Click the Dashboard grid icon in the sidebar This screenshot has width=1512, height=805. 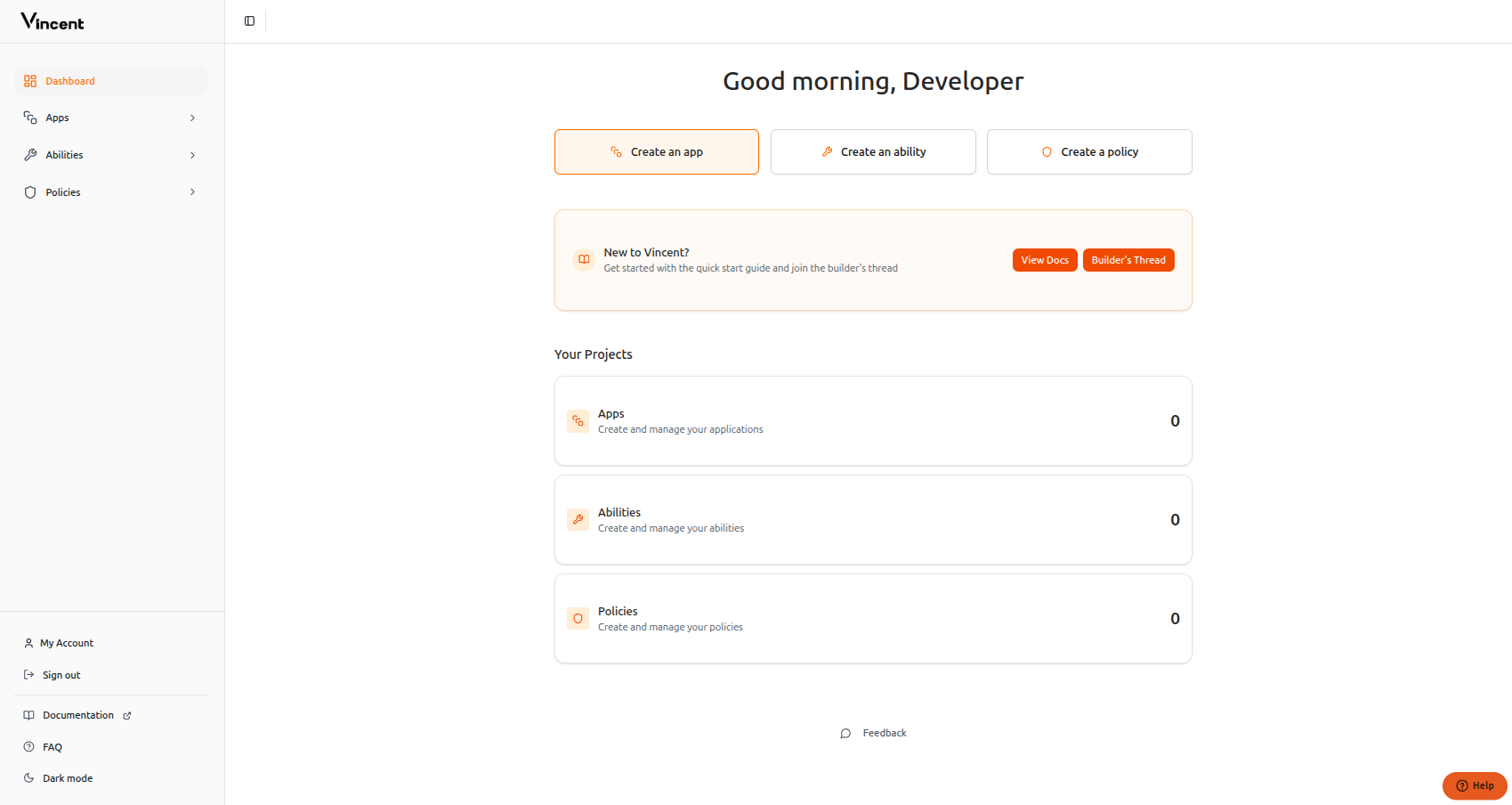click(x=30, y=80)
